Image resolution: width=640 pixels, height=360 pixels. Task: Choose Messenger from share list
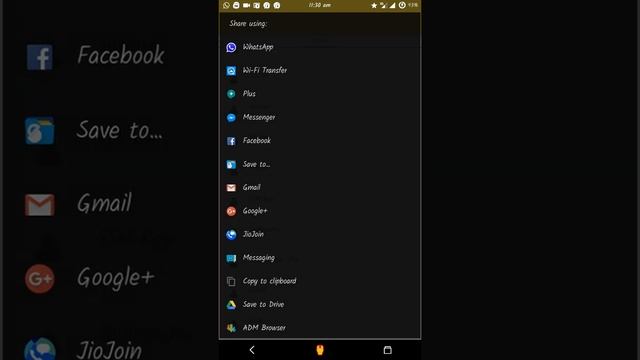point(259,118)
